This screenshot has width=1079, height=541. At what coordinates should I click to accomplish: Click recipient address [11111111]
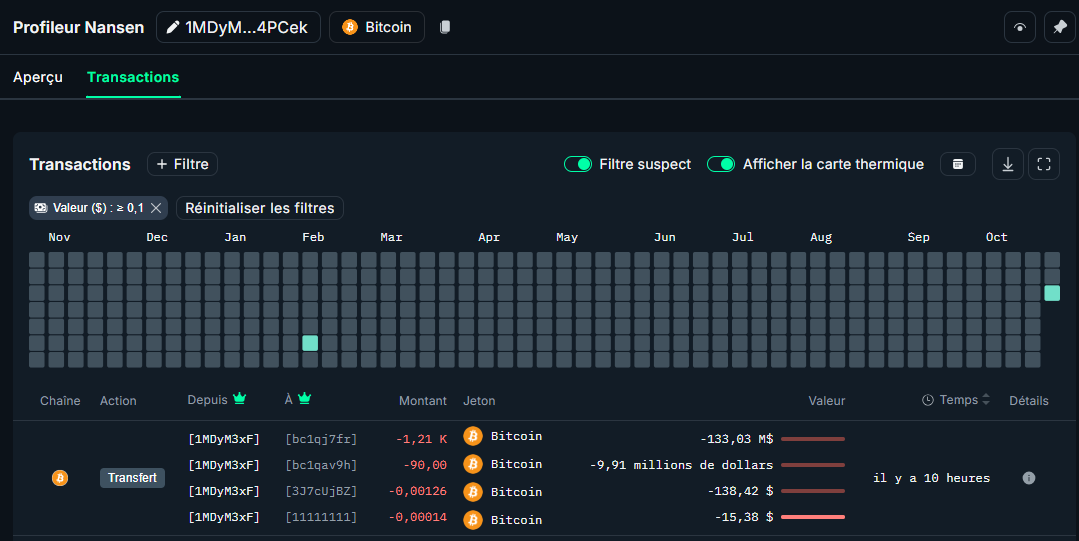(x=321, y=516)
